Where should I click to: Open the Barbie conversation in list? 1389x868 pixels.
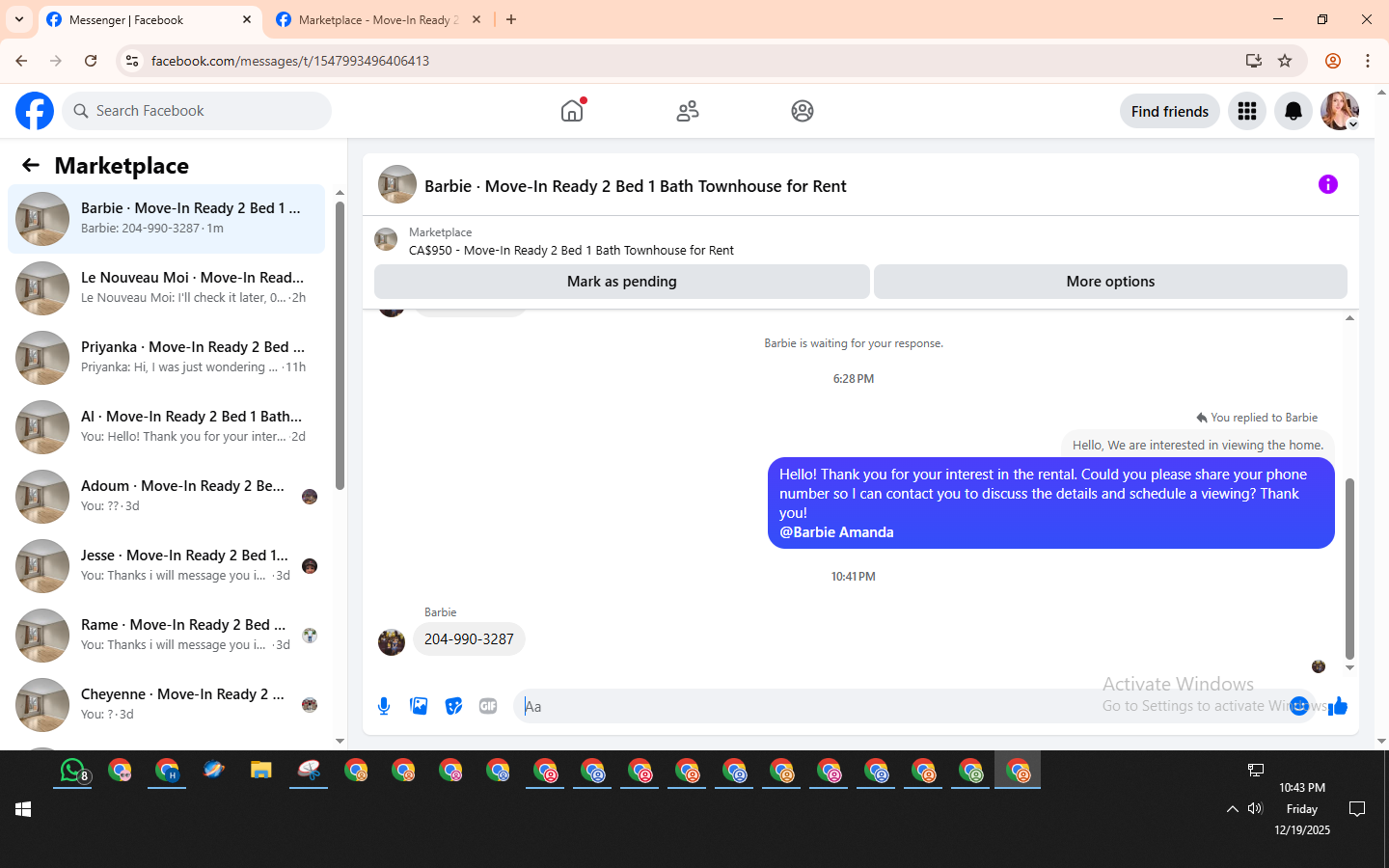[x=166, y=219]
